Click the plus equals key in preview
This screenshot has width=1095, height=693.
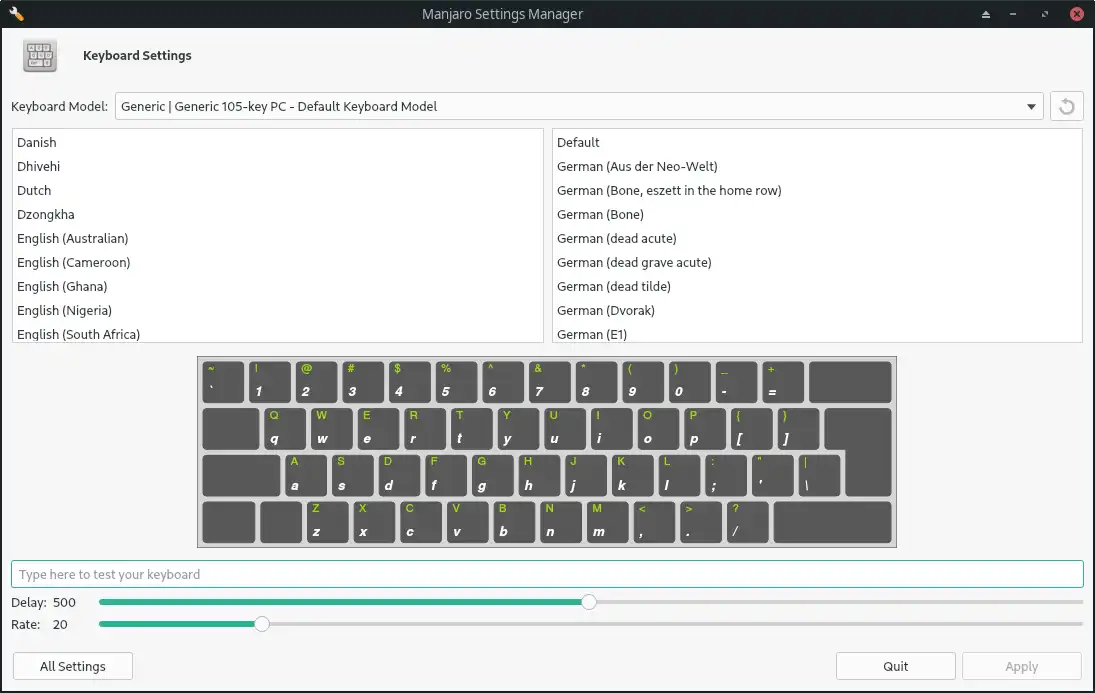pos(783,381)
